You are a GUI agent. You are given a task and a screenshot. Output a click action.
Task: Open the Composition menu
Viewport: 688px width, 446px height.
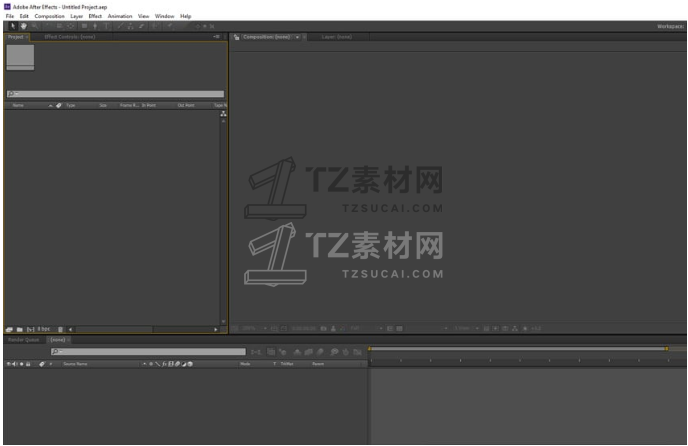[50, 16]
